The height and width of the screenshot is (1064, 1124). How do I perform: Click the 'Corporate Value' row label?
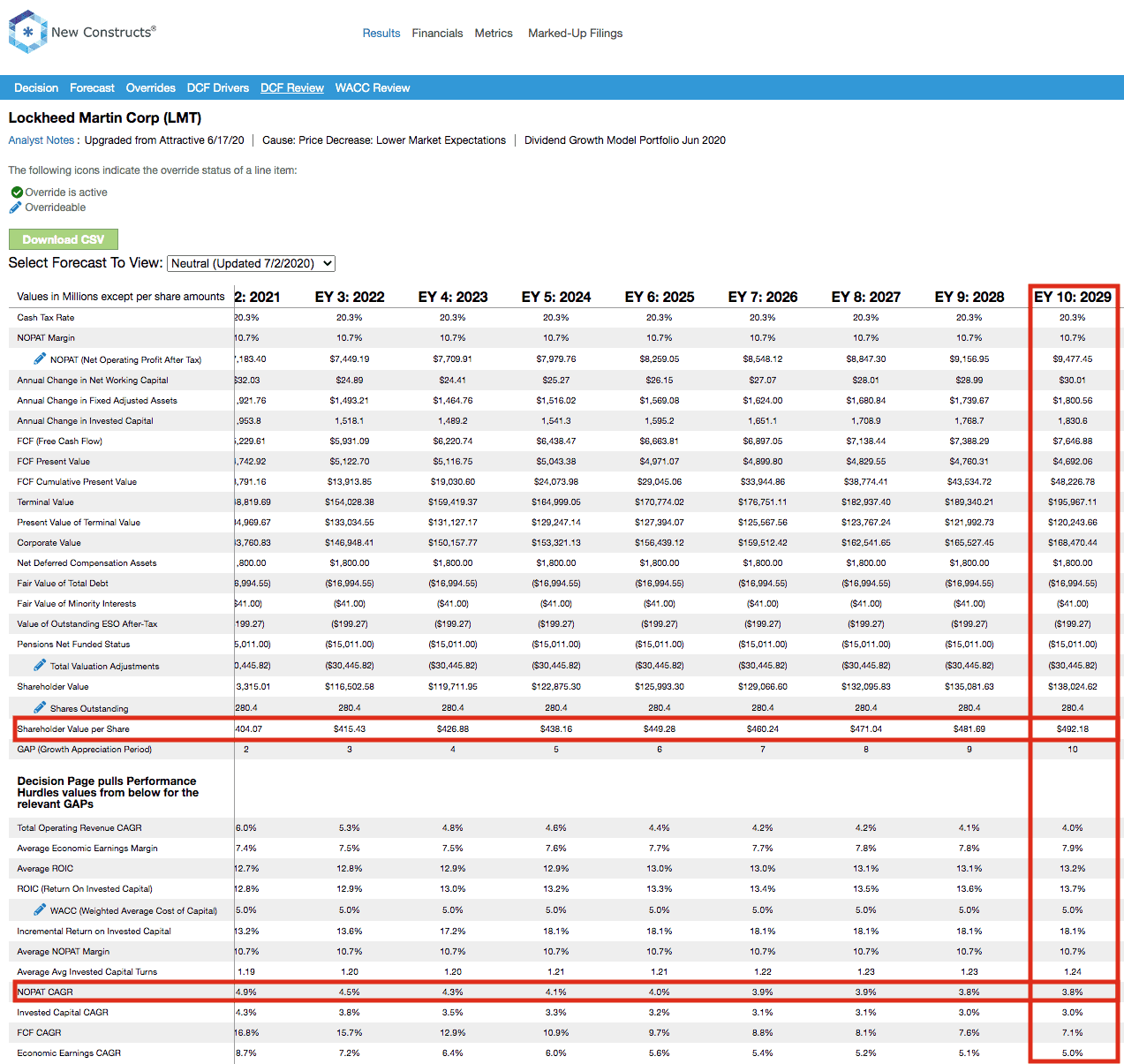49,543
